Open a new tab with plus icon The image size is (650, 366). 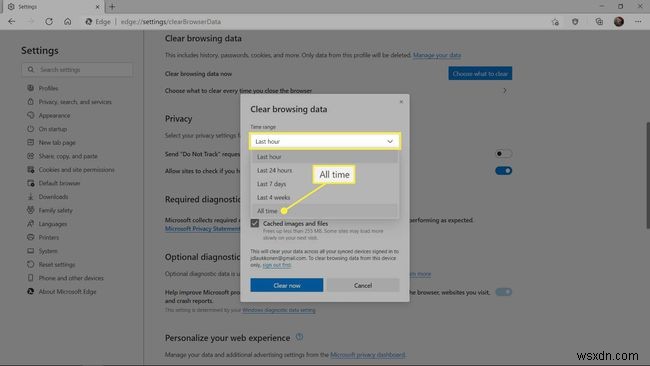click(112, 7)
